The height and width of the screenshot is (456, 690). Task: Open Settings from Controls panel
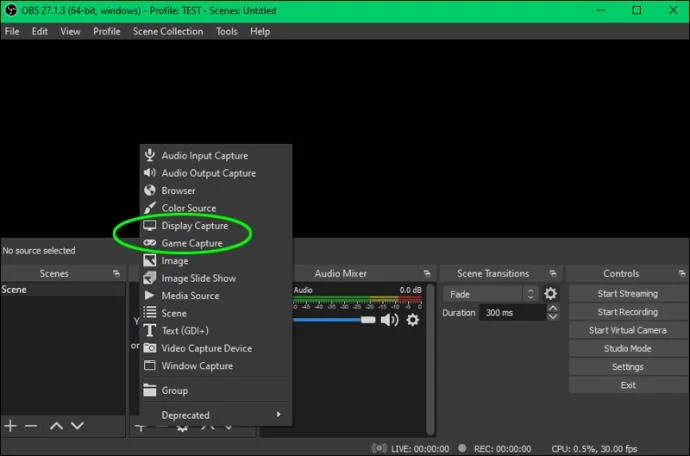pos(628,367)
